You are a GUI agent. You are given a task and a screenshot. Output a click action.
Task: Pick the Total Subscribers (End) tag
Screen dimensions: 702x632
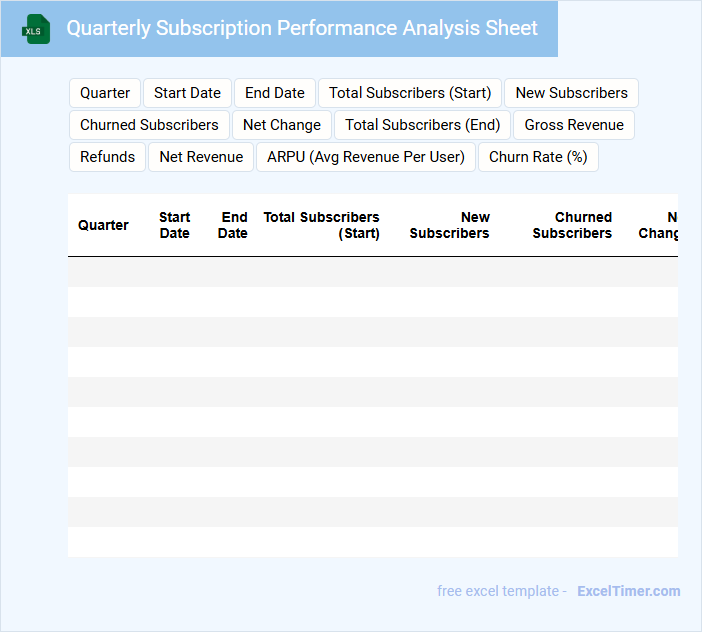pyautogui.click(x=423, y=125)
